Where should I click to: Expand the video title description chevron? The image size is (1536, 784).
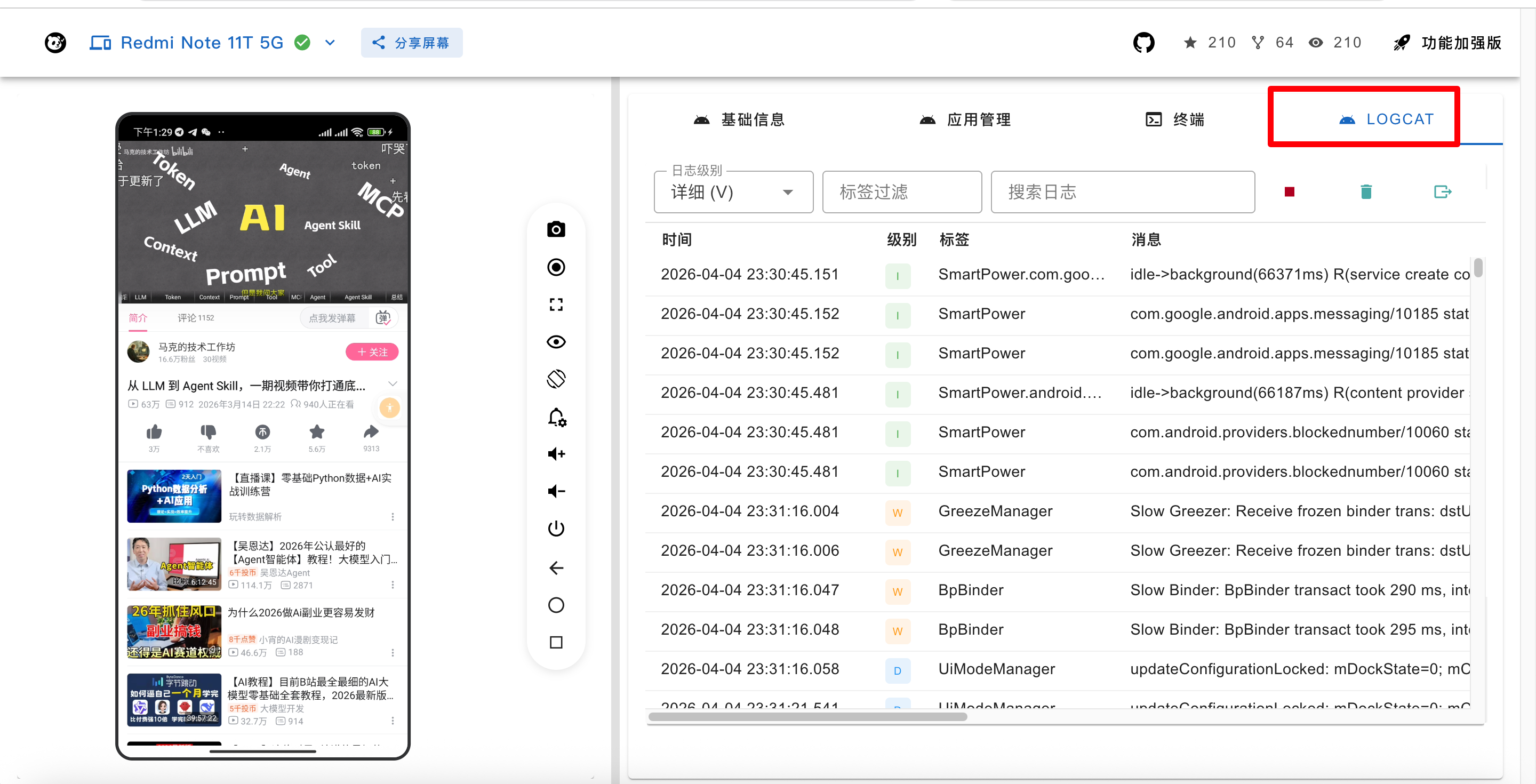[x=393, y=383]
